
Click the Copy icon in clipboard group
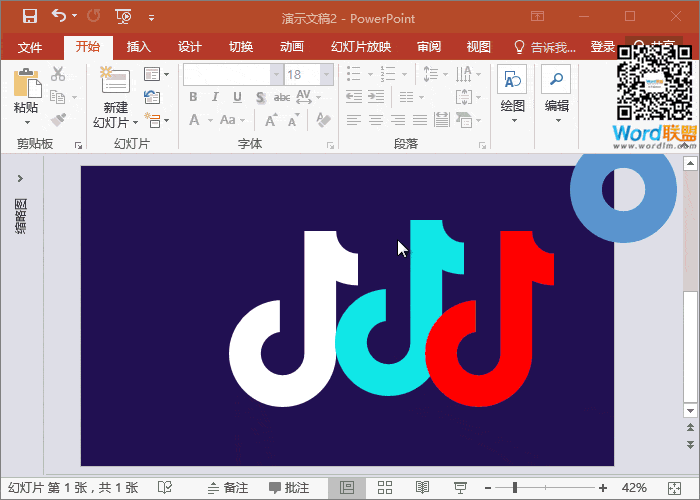(58, 97)
